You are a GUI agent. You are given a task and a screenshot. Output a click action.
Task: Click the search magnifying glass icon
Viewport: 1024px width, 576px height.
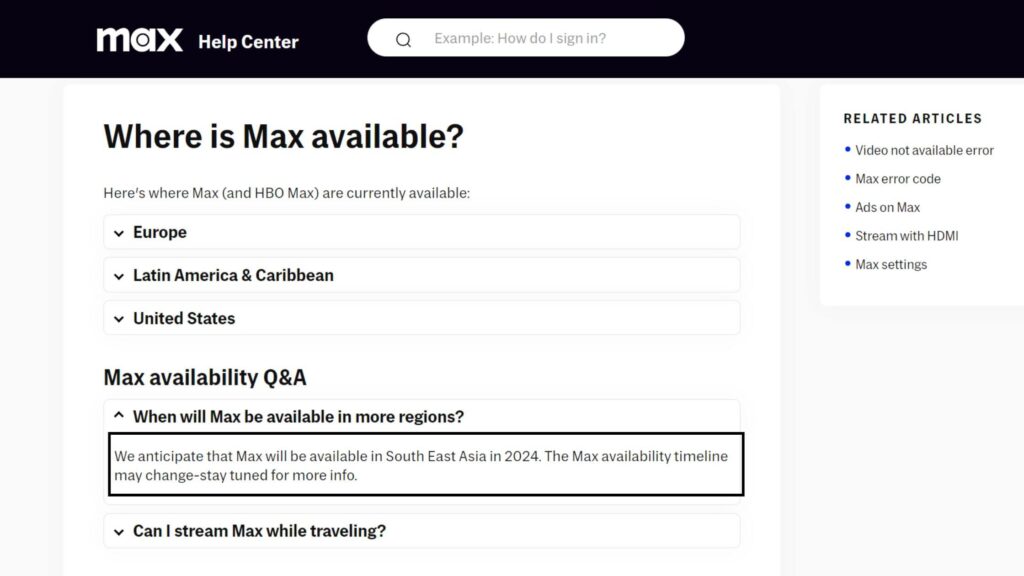click(404, 38)
